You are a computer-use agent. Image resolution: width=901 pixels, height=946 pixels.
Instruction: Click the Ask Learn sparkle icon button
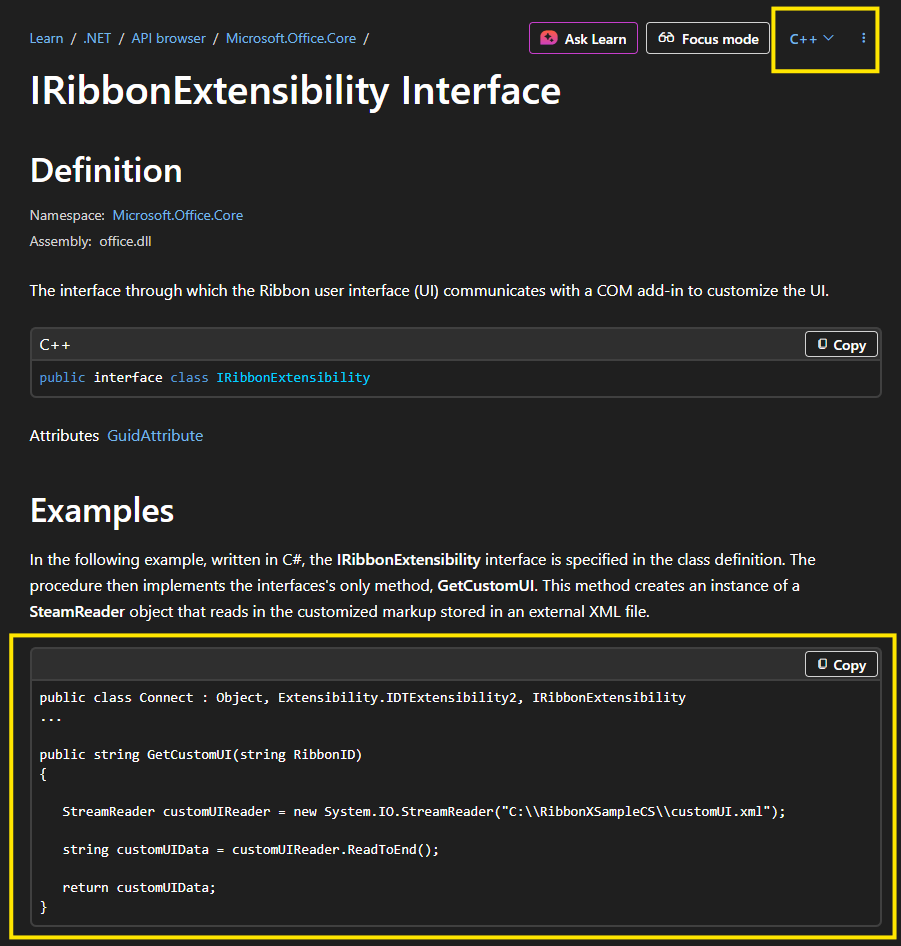(583, 39)
